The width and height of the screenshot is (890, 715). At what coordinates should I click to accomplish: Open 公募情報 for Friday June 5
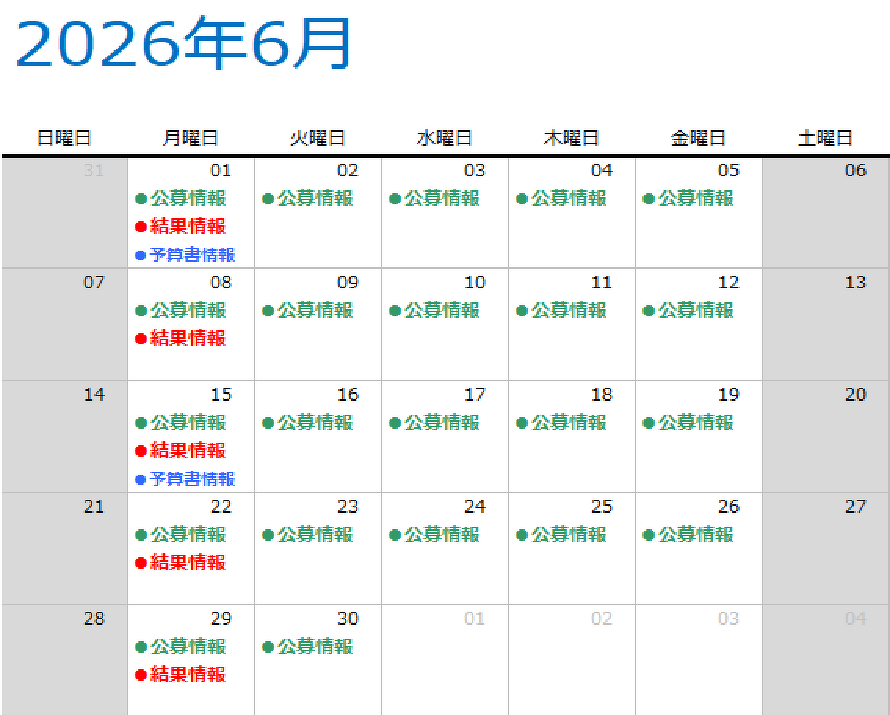[695, 199]
